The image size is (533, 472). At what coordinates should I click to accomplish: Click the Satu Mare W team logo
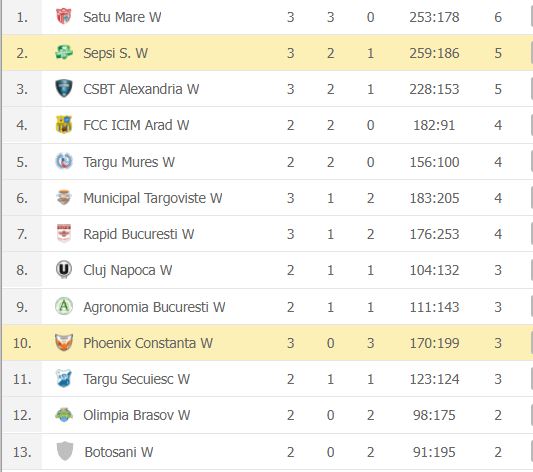coord(64,16)
